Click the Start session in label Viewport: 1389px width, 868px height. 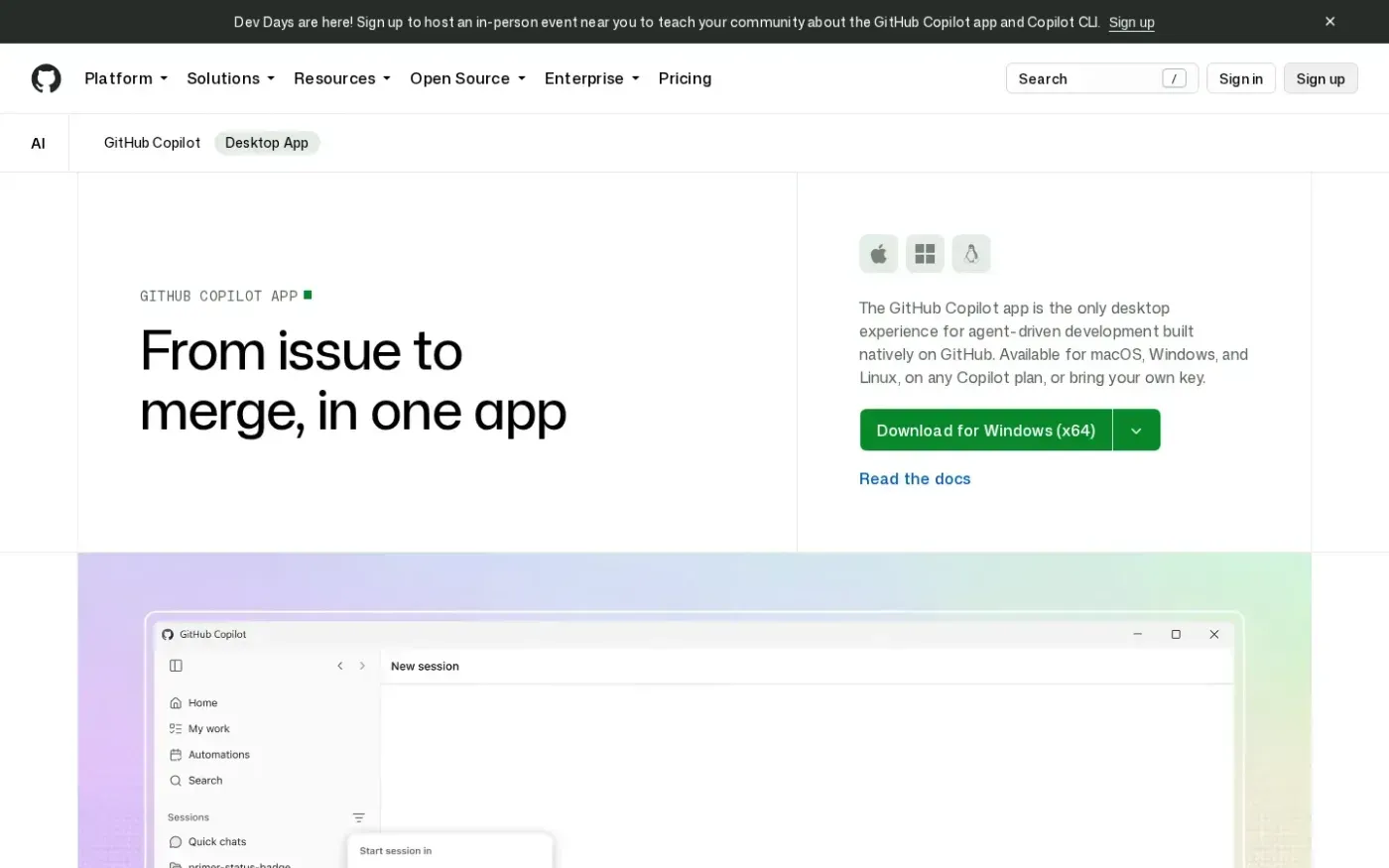[396, 851]
